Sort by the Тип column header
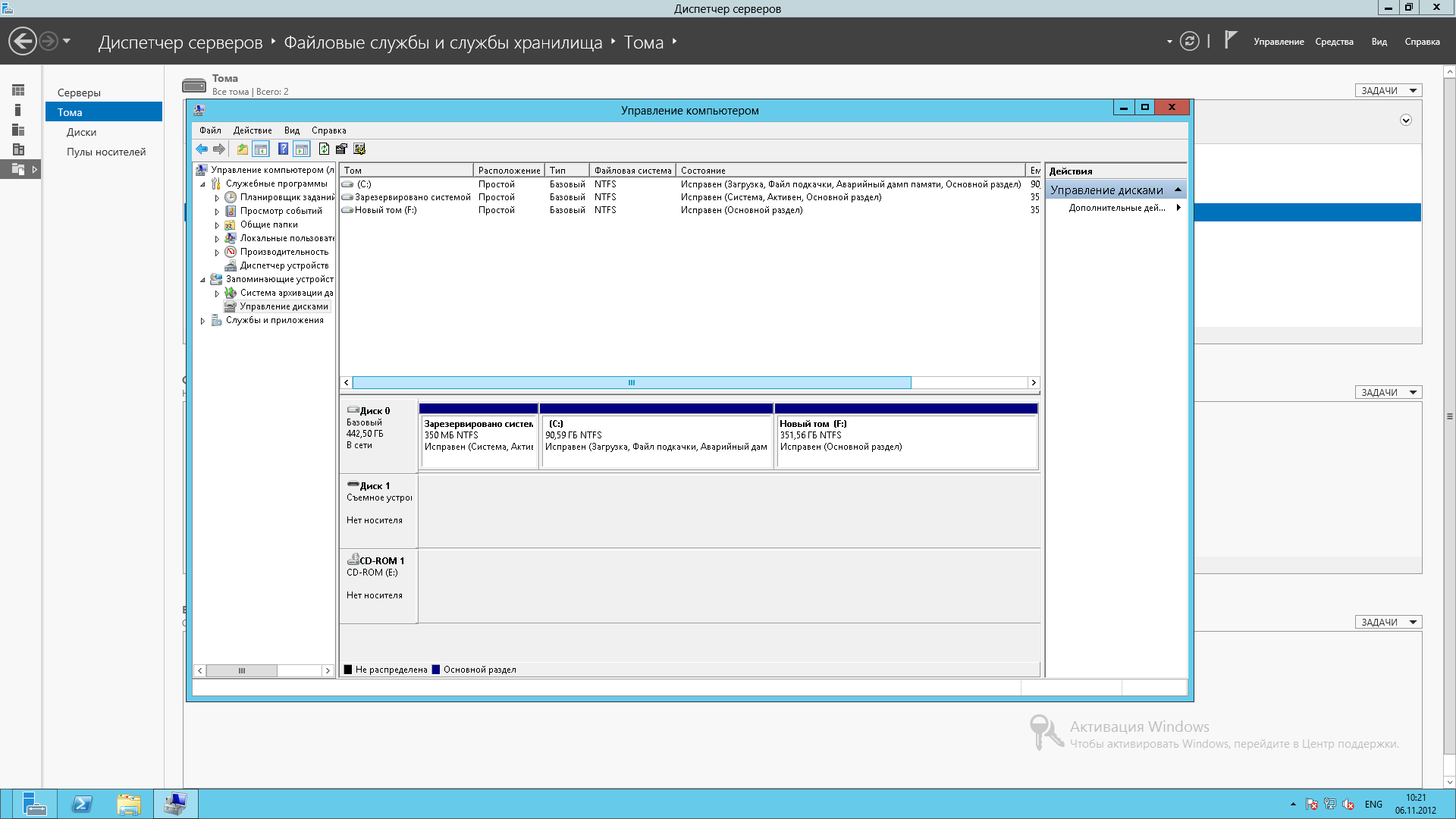 pos(567,171)
